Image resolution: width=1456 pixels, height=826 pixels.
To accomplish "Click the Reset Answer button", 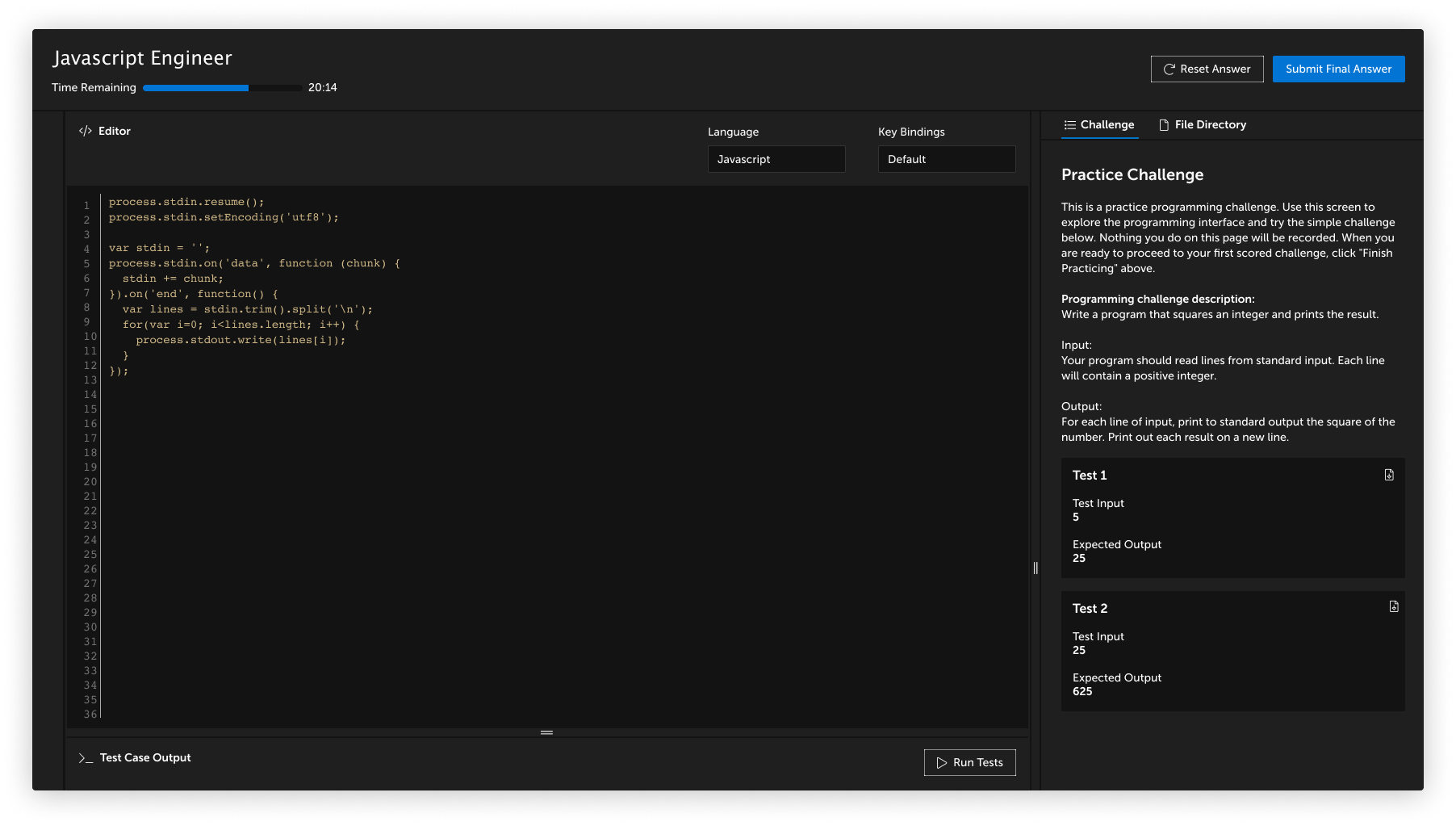I will click(x=1207, y=69).
